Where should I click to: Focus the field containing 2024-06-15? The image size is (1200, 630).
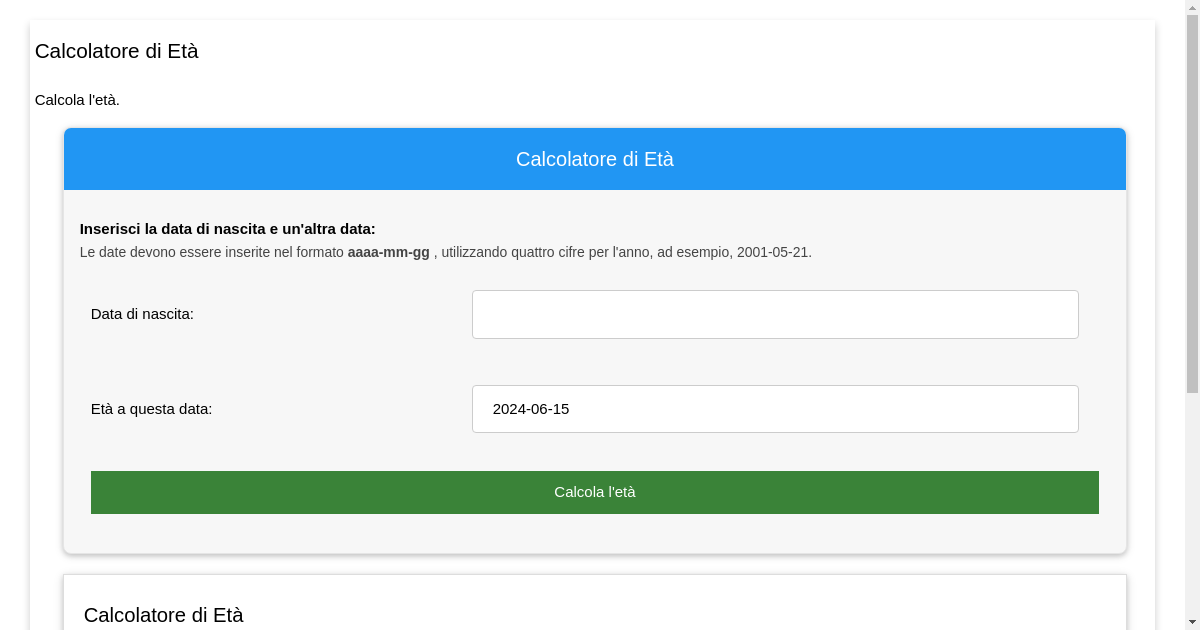[775, 409]
